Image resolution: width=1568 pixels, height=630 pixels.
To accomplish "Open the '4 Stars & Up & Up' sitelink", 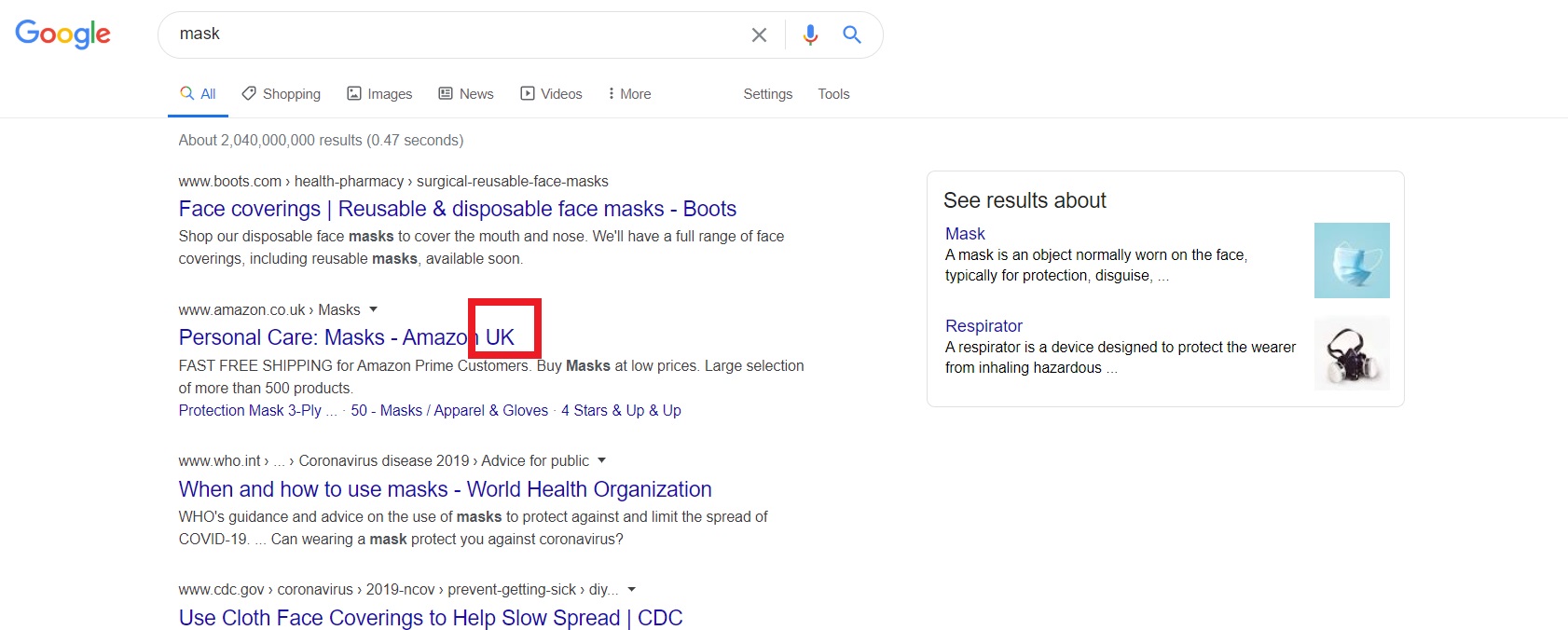I will point(621,411).
